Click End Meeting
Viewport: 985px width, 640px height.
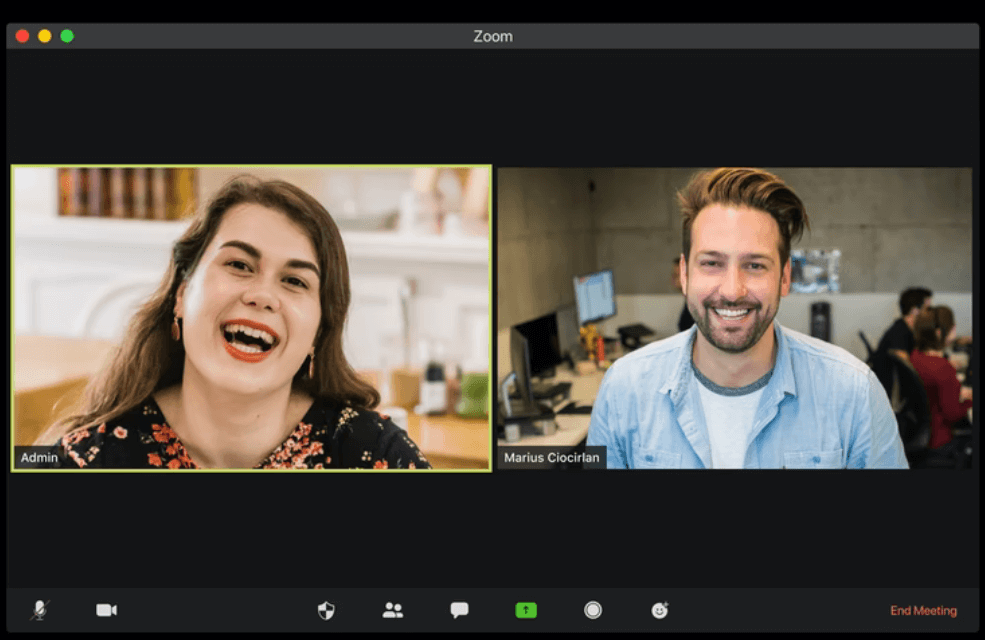923,610
